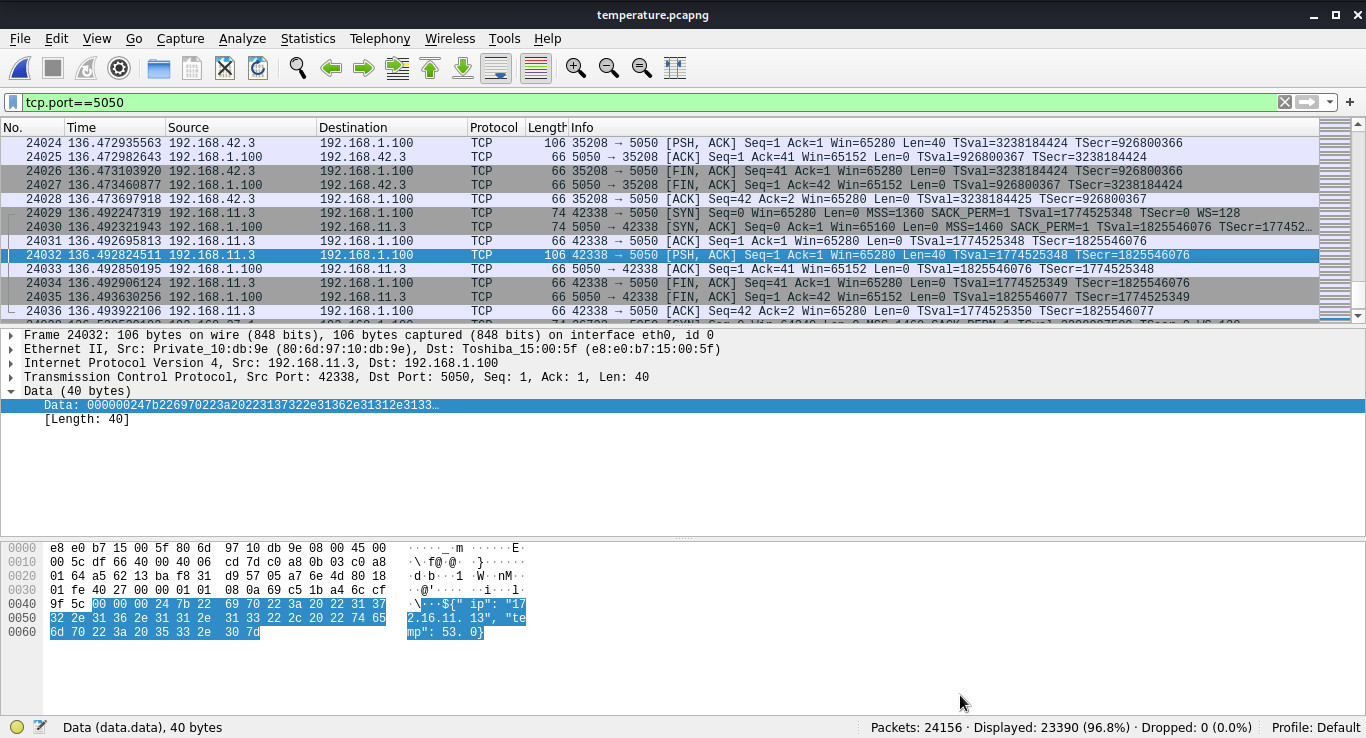Click the Profile: Default status label
The height and width of the screenshot is (738, 1366).
point(1315,727)
